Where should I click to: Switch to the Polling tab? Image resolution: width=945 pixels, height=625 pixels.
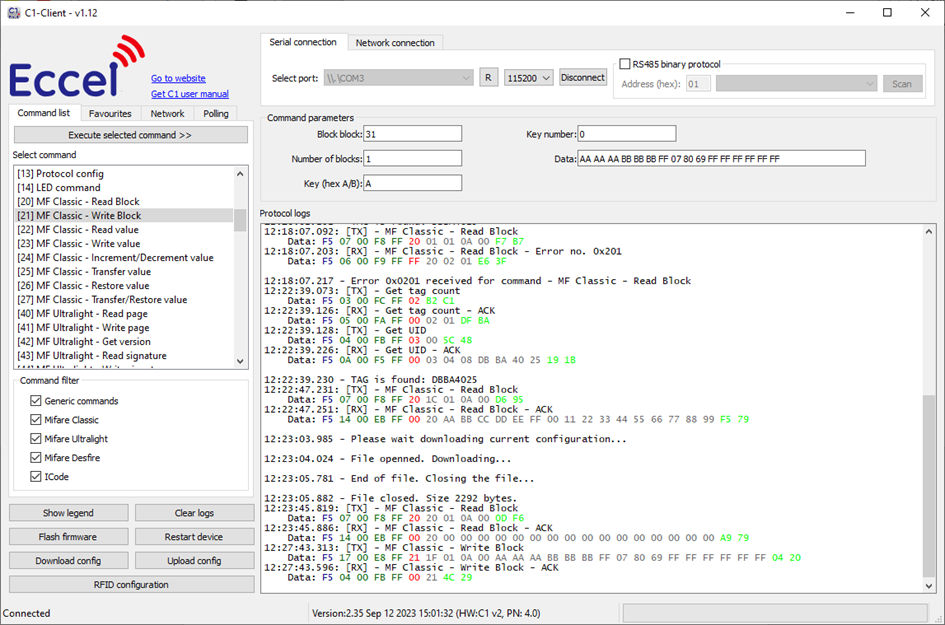coord(215,114)
